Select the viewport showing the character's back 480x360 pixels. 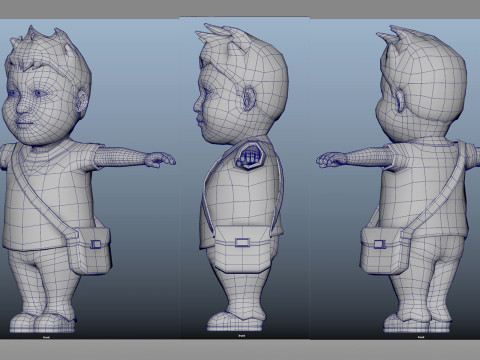(395, 179)
